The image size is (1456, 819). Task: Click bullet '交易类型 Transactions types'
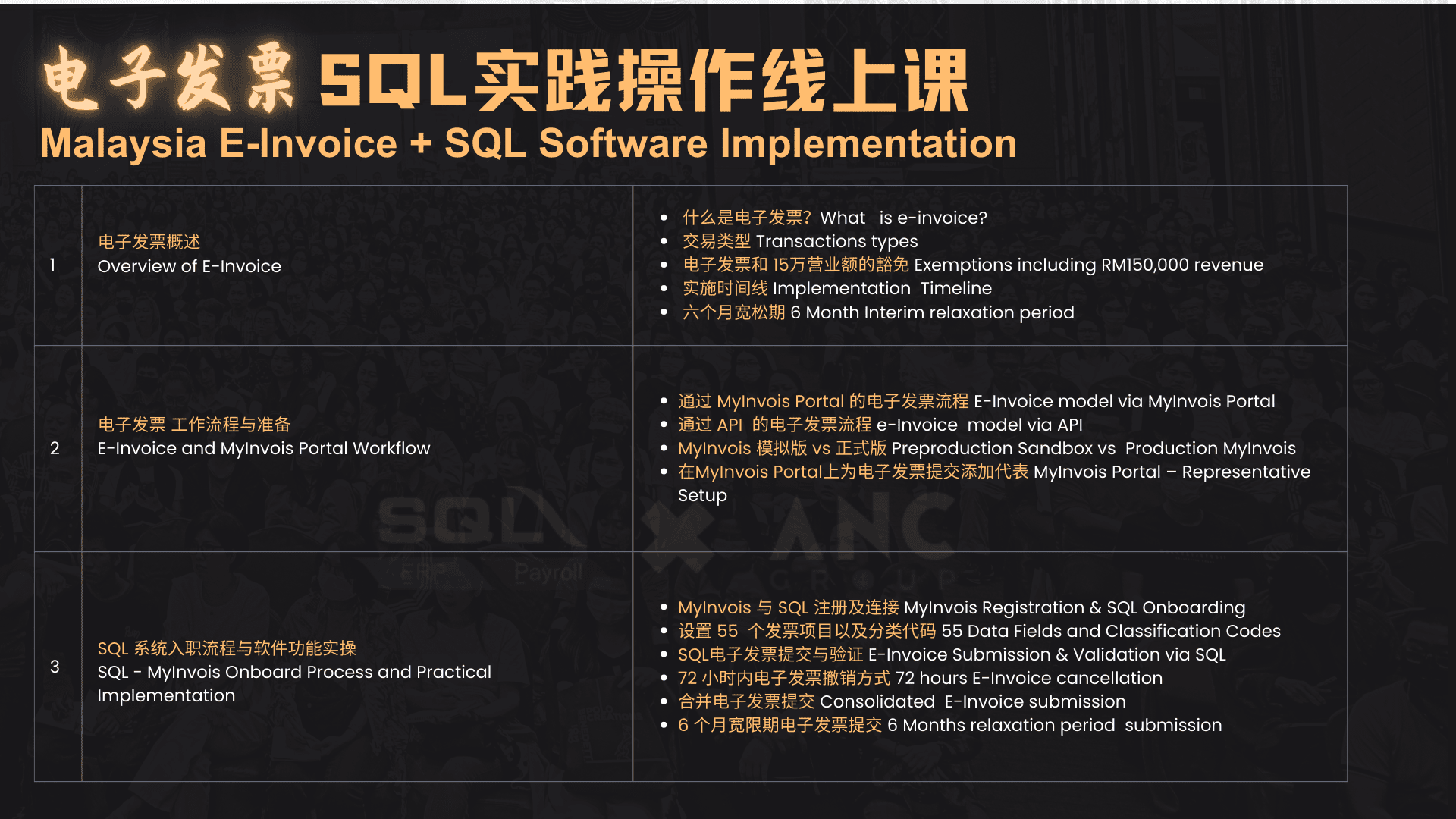[800, 241]
